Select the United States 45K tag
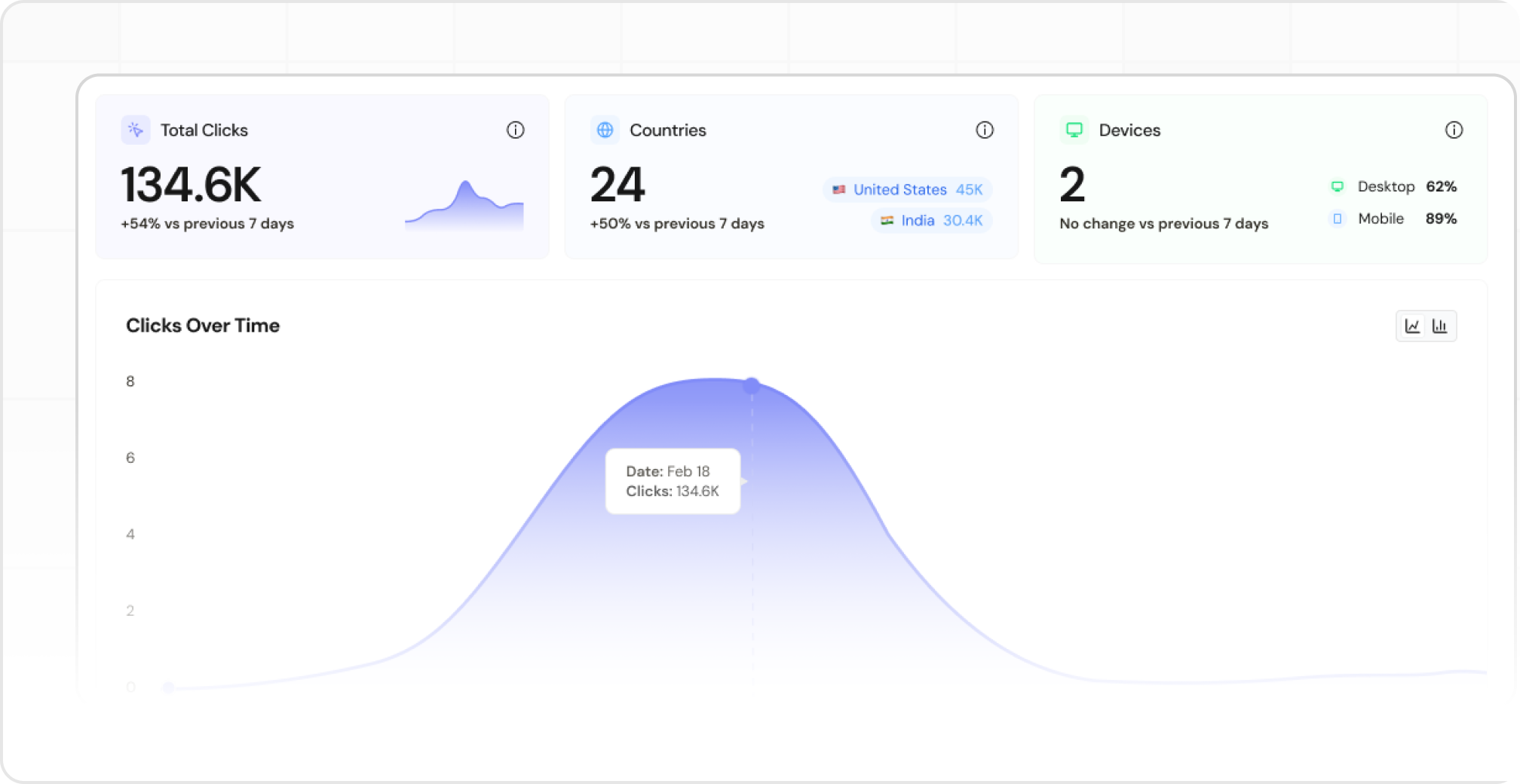The height and width of the screenshot is (784, 1520). coord(907,190)
